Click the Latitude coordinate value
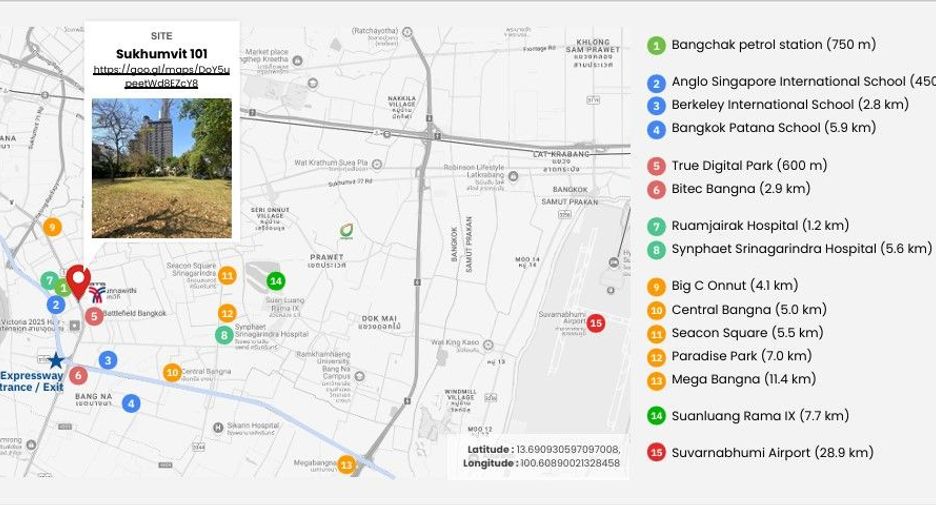The width and height of the screenshot is (936, 505). tap(568, 449)
